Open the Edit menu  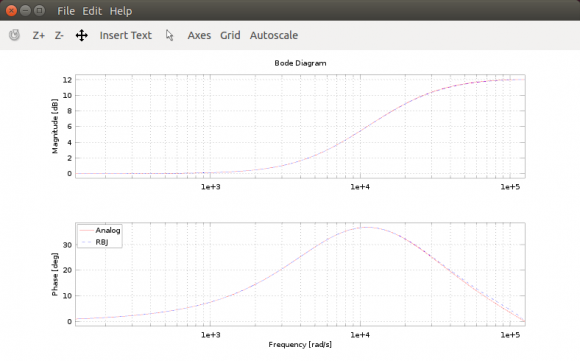92,11
